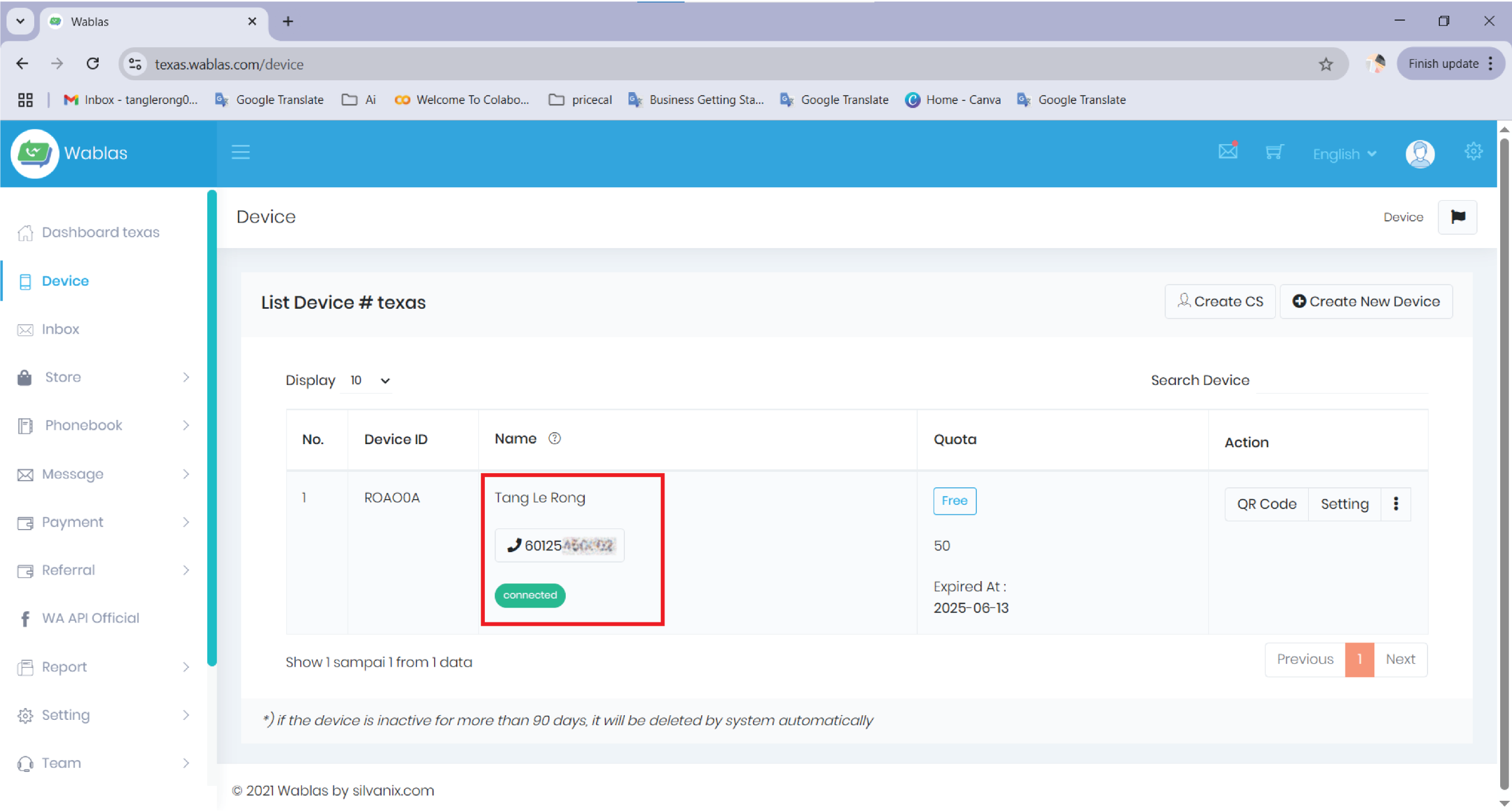
Task: Toggle the hamburger sidebar menu
Action: click(240, 152)
